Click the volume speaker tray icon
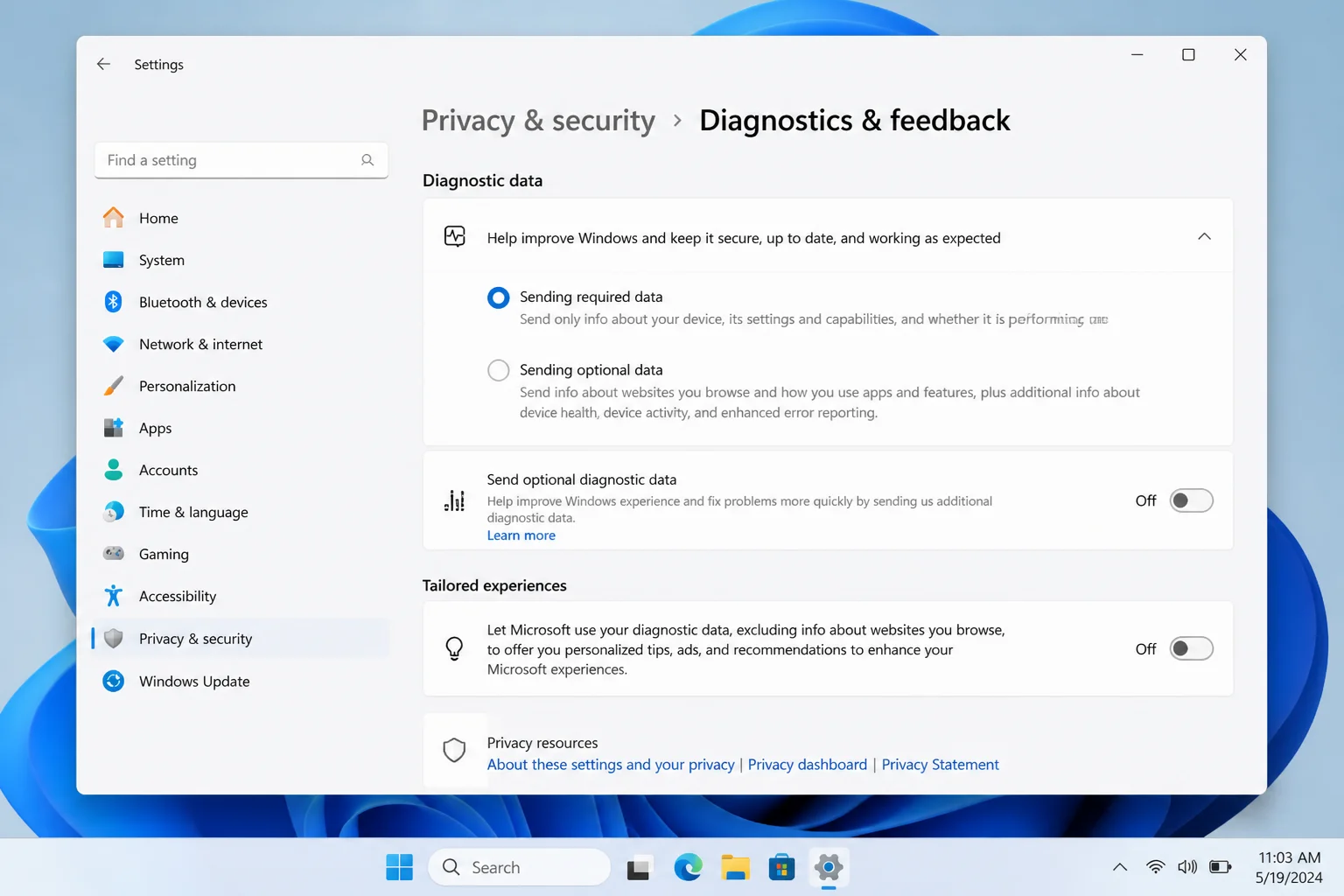This screenshot has height=896, width=1344. (1186, 867)
